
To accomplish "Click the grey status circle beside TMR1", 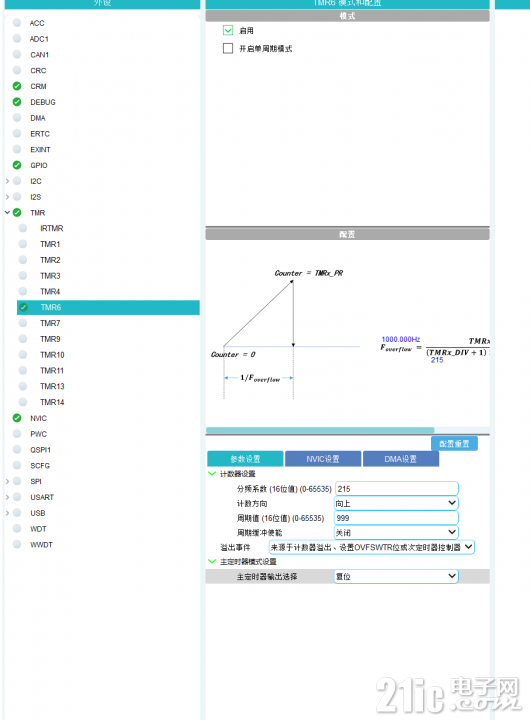I will click(x=23, y=244).
